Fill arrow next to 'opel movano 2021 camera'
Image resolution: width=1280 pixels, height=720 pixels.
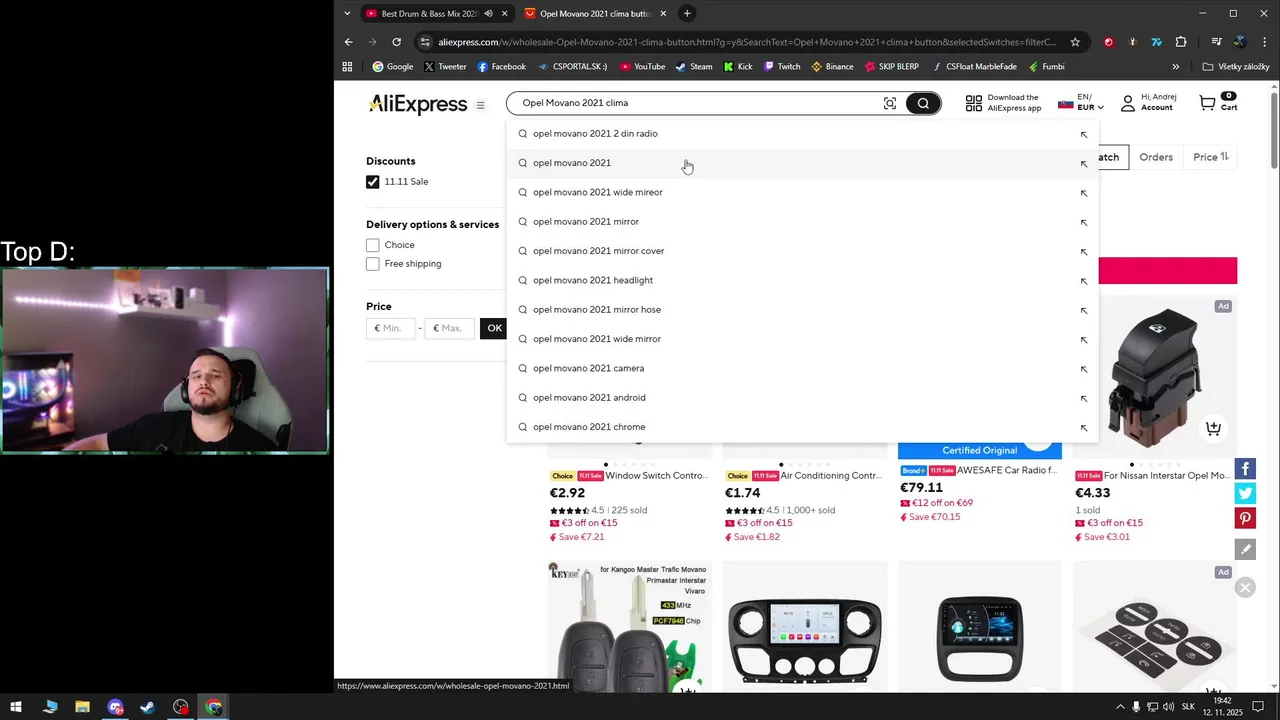(x=1083, y=369)
